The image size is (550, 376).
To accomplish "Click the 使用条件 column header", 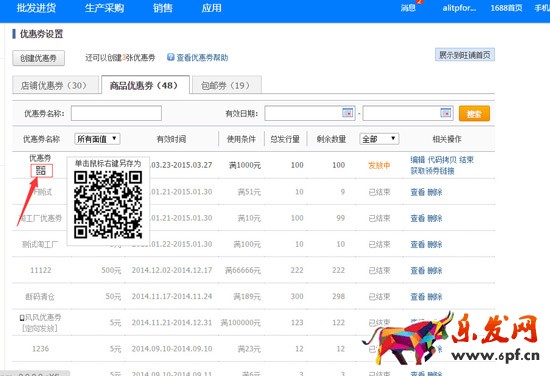I will pyautogui.click(x=241, y=139).
